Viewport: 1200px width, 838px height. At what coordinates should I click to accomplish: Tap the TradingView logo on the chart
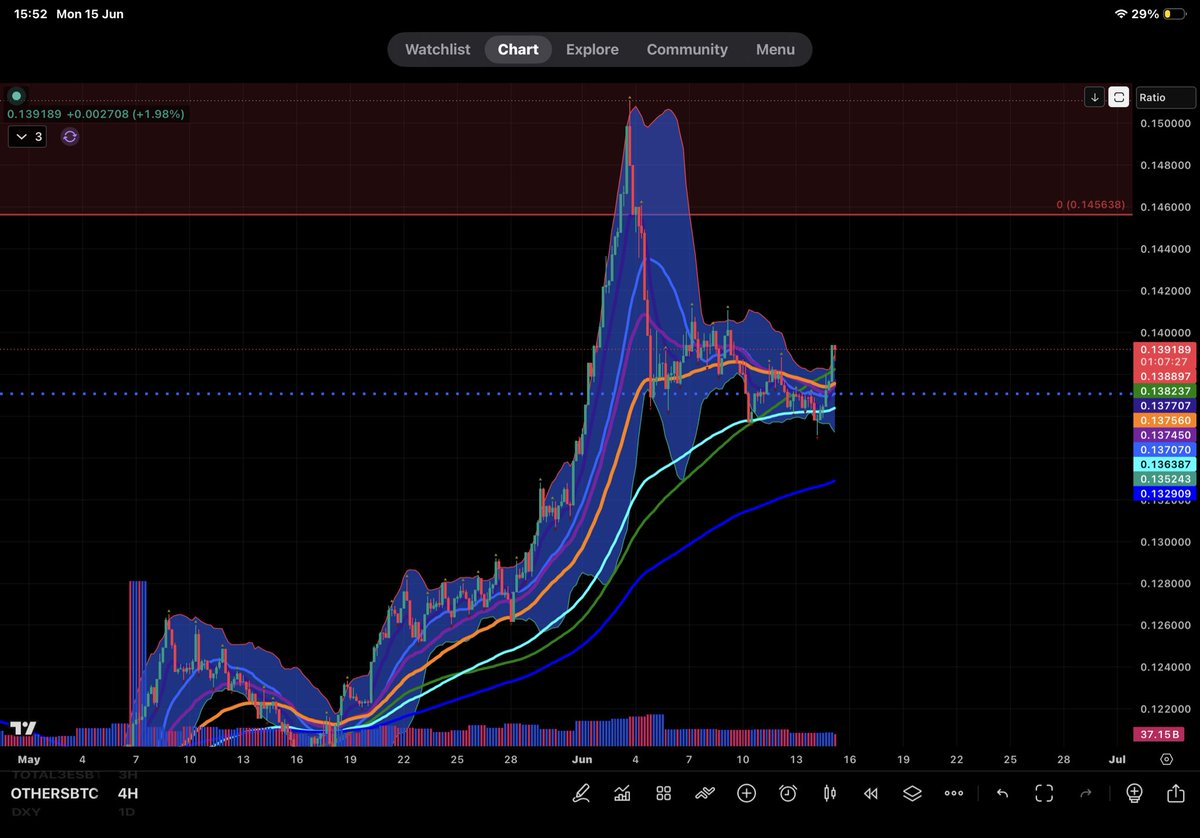tap(25, 729)
